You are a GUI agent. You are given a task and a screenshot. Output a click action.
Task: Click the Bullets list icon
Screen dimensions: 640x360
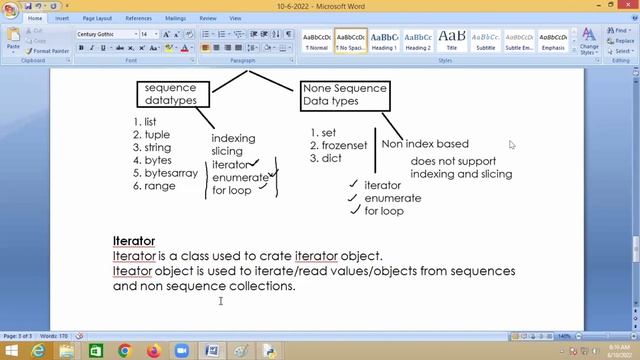(206, 34)
